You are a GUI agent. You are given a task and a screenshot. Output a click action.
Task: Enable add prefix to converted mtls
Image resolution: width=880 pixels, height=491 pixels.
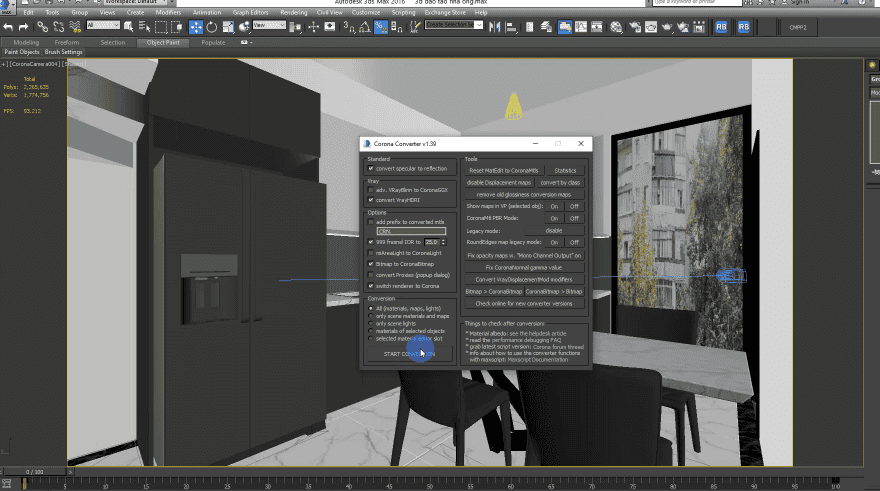click(x=370, y=222)
